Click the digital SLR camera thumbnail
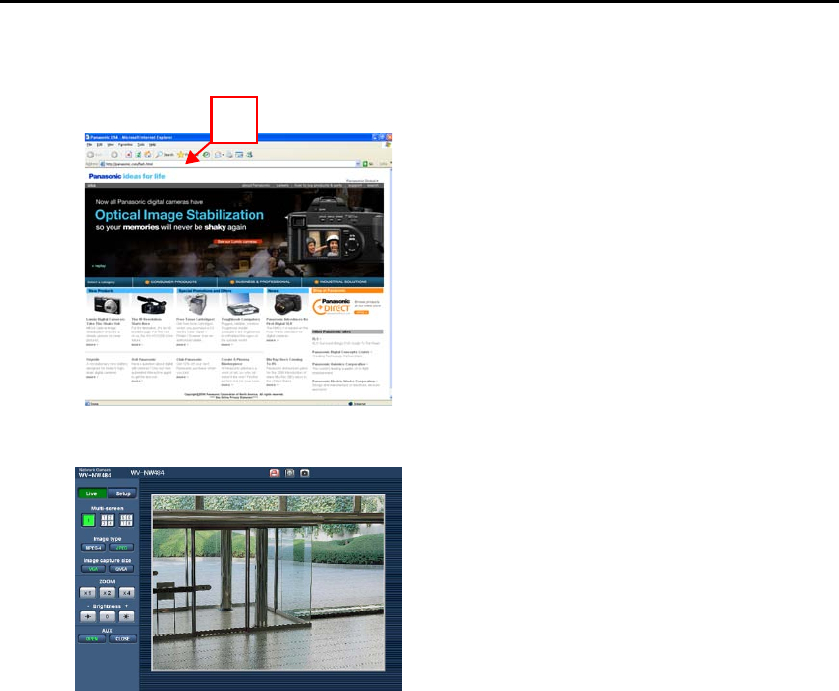The image size is (839, 691). [288, 305]
